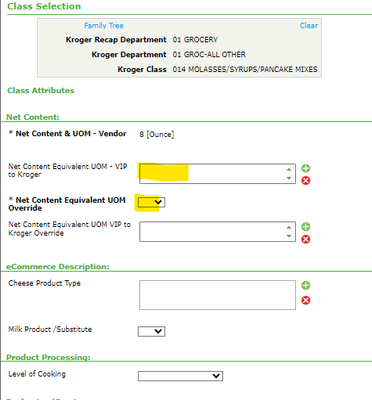The height and width of the screenshot is (400, 372).
Task: Select the 'Net Content & UOM - Vendor' label
Action: pyautogui.click(x=71, y=134)
